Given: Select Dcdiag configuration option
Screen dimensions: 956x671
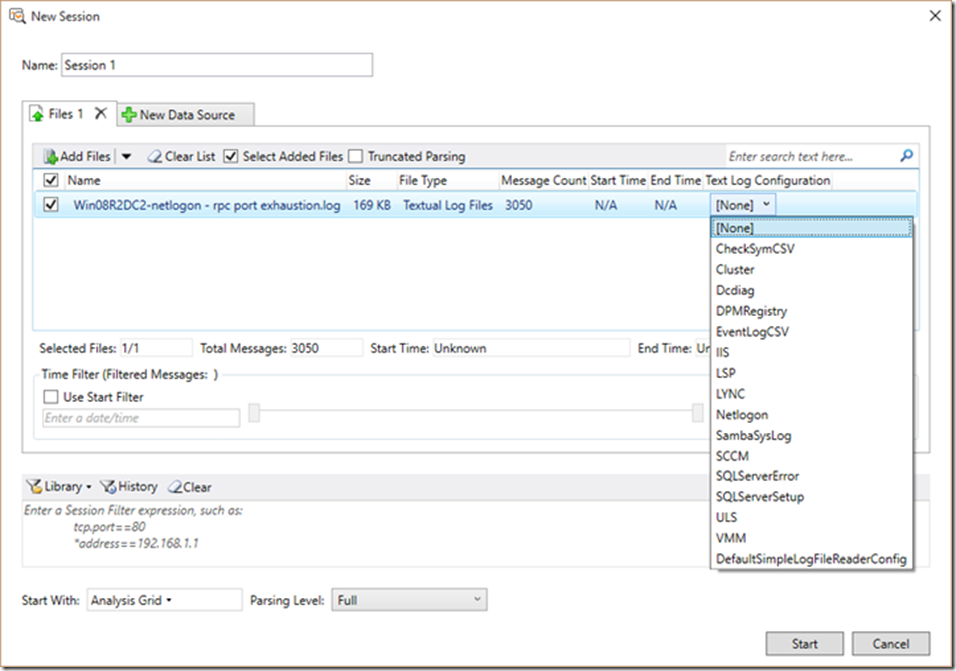Looking at the screenshot, I should pyautogui.click(x=812, y=290).
